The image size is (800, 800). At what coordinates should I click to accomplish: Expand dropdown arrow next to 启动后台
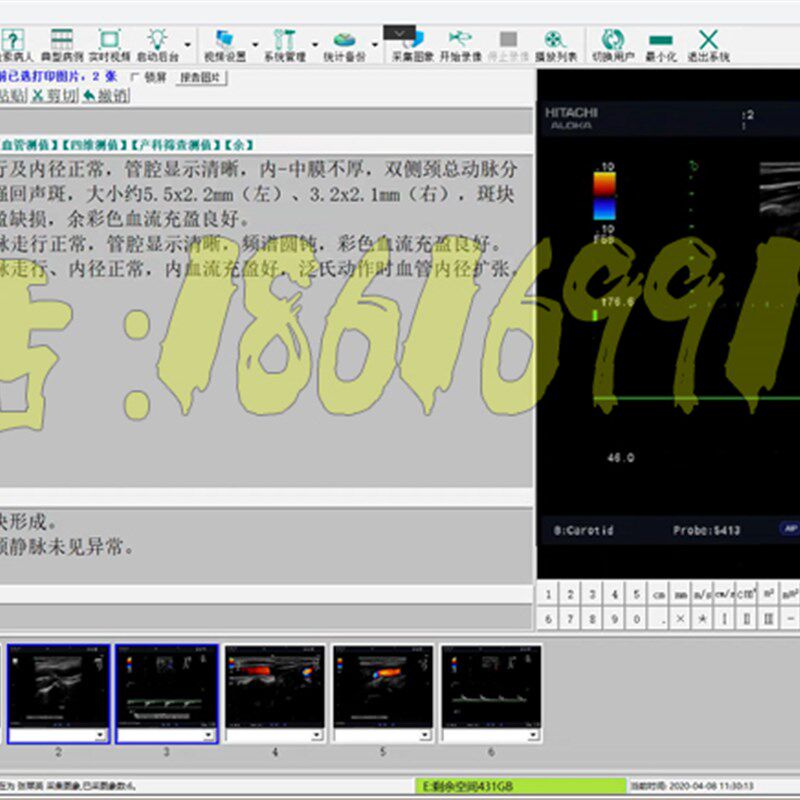pyautogui.click(x=188, y=45)
